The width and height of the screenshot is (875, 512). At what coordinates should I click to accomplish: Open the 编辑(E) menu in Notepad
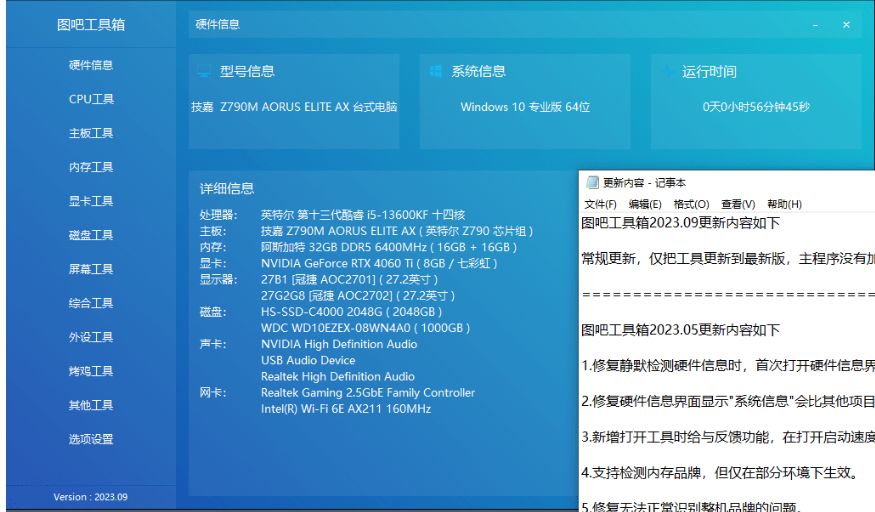[645, 204]
